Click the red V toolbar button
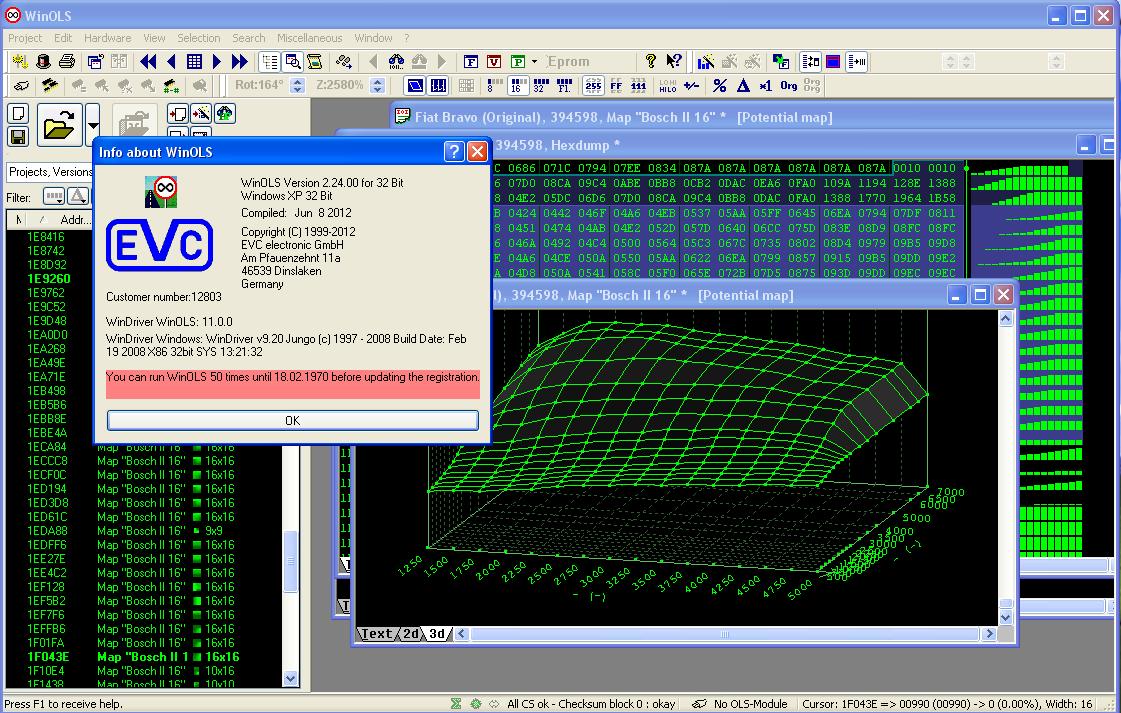 [494, 62]
